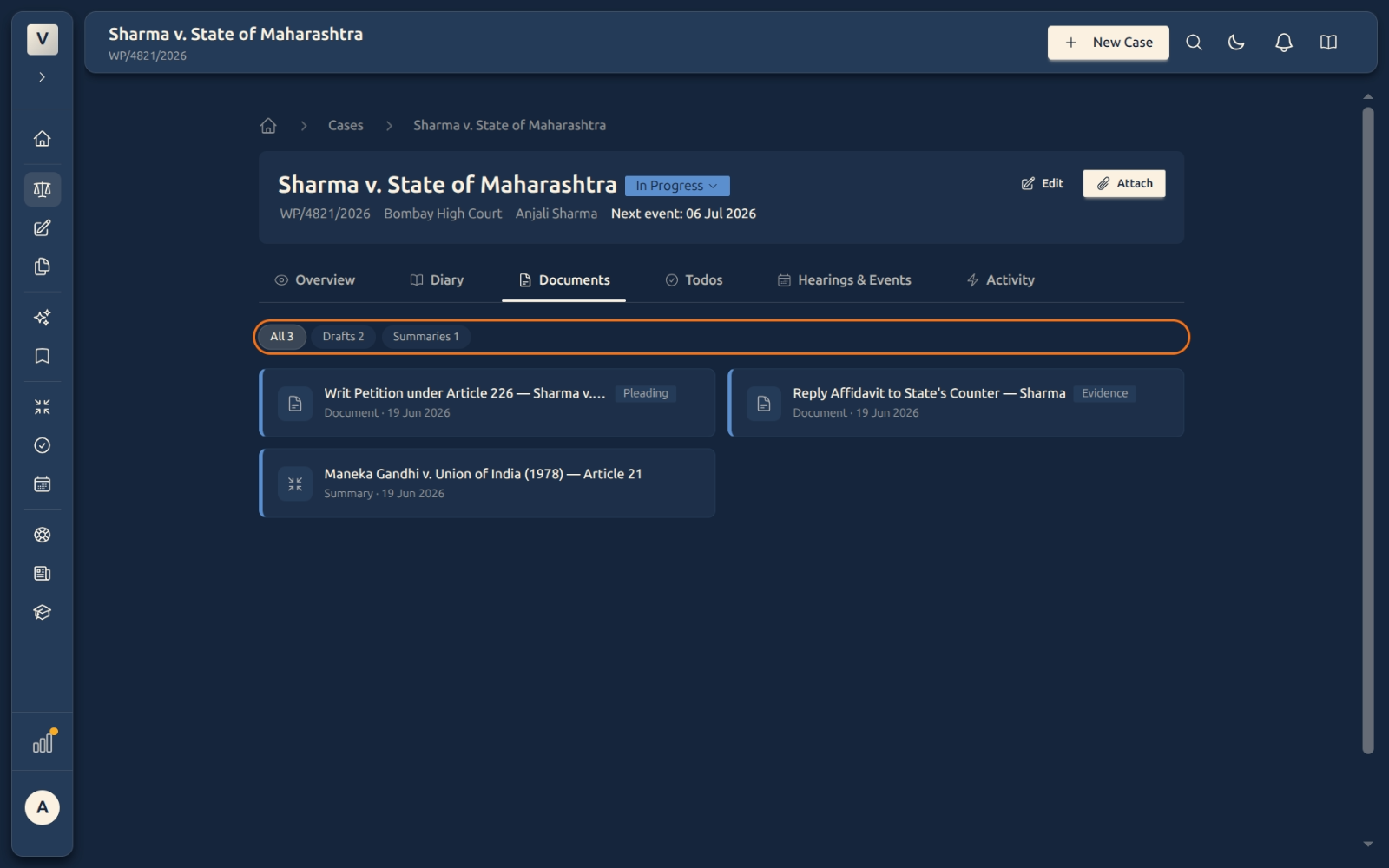Toggle dark mode with moon icon
Image resolution: width=1389 pixels, height=868 pixels.
pos(1236,43)
